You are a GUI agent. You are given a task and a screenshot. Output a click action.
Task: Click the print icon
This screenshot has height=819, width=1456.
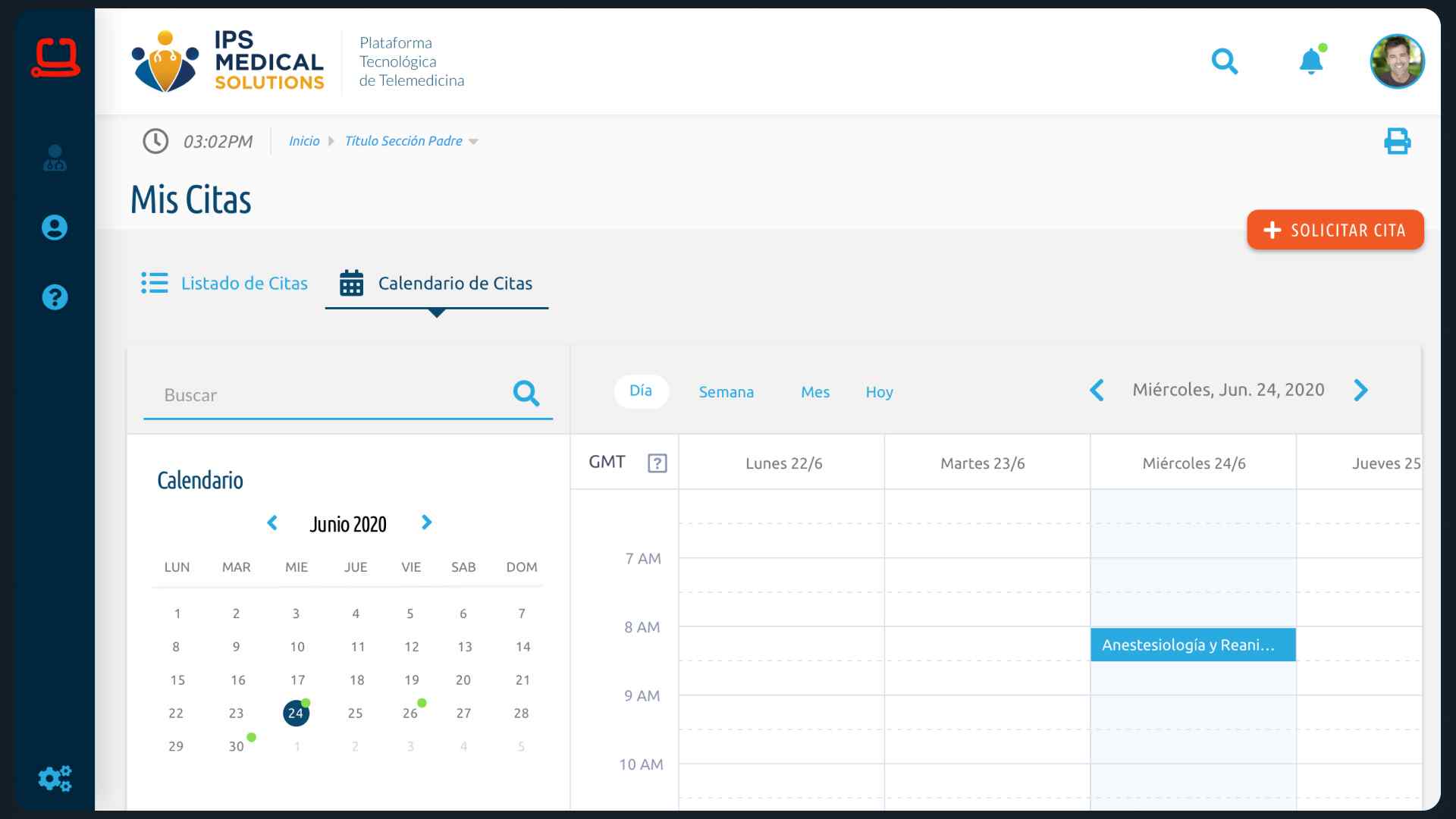click(1397, 142)
